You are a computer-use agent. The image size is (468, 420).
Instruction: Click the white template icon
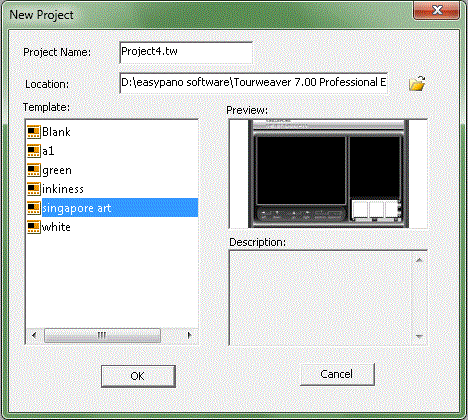pyautogui.click(x=34, y=227)
